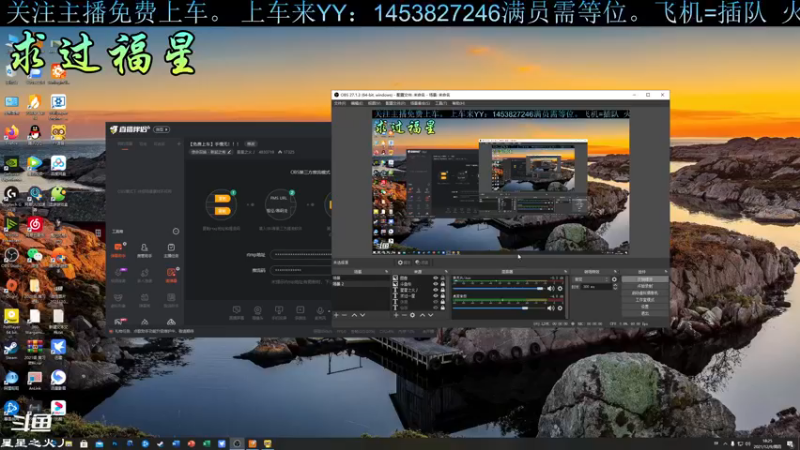
Task: Move source up using Sources dock arrow
Action: [422, 315]
